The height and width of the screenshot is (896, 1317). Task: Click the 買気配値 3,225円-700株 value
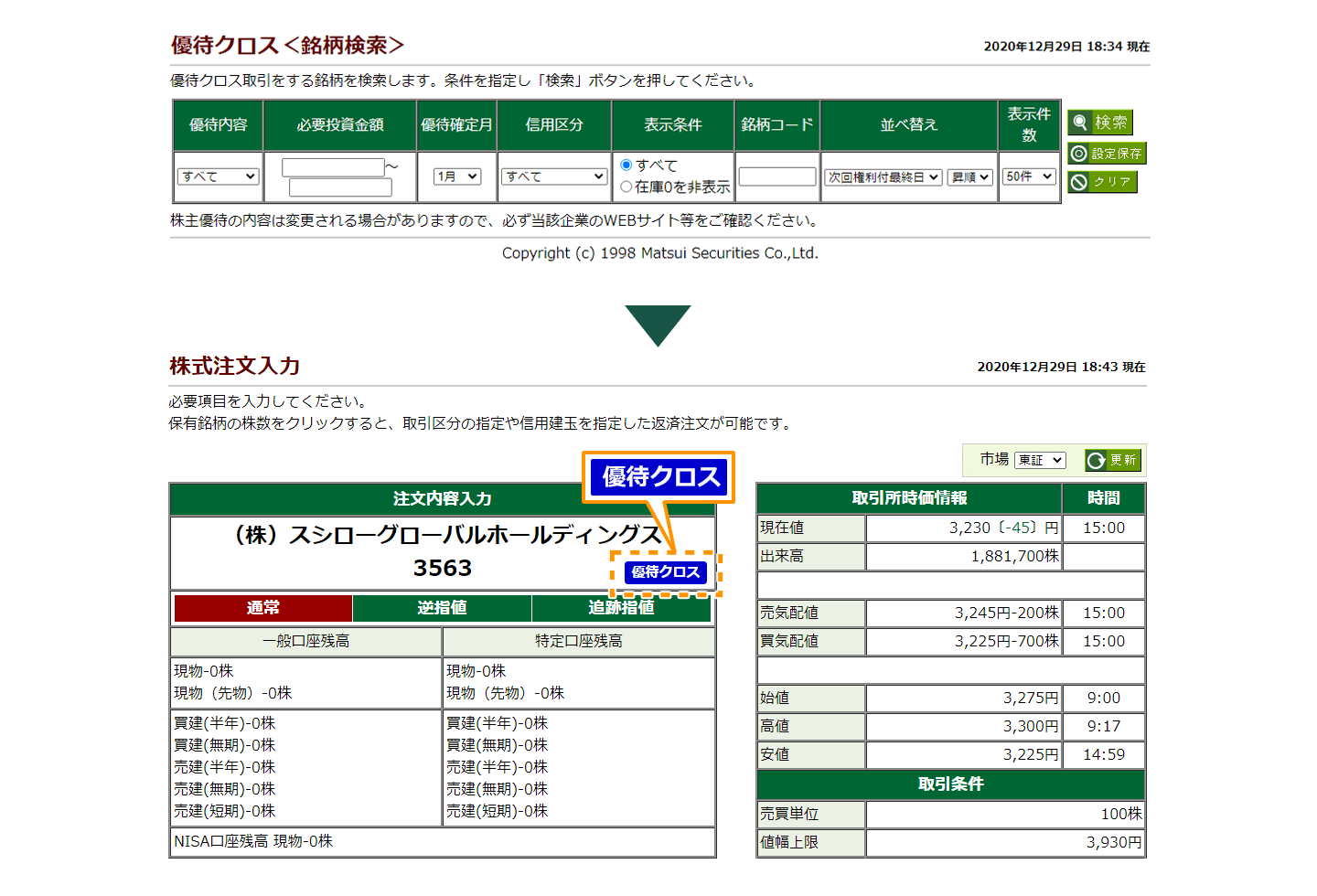1007,641
